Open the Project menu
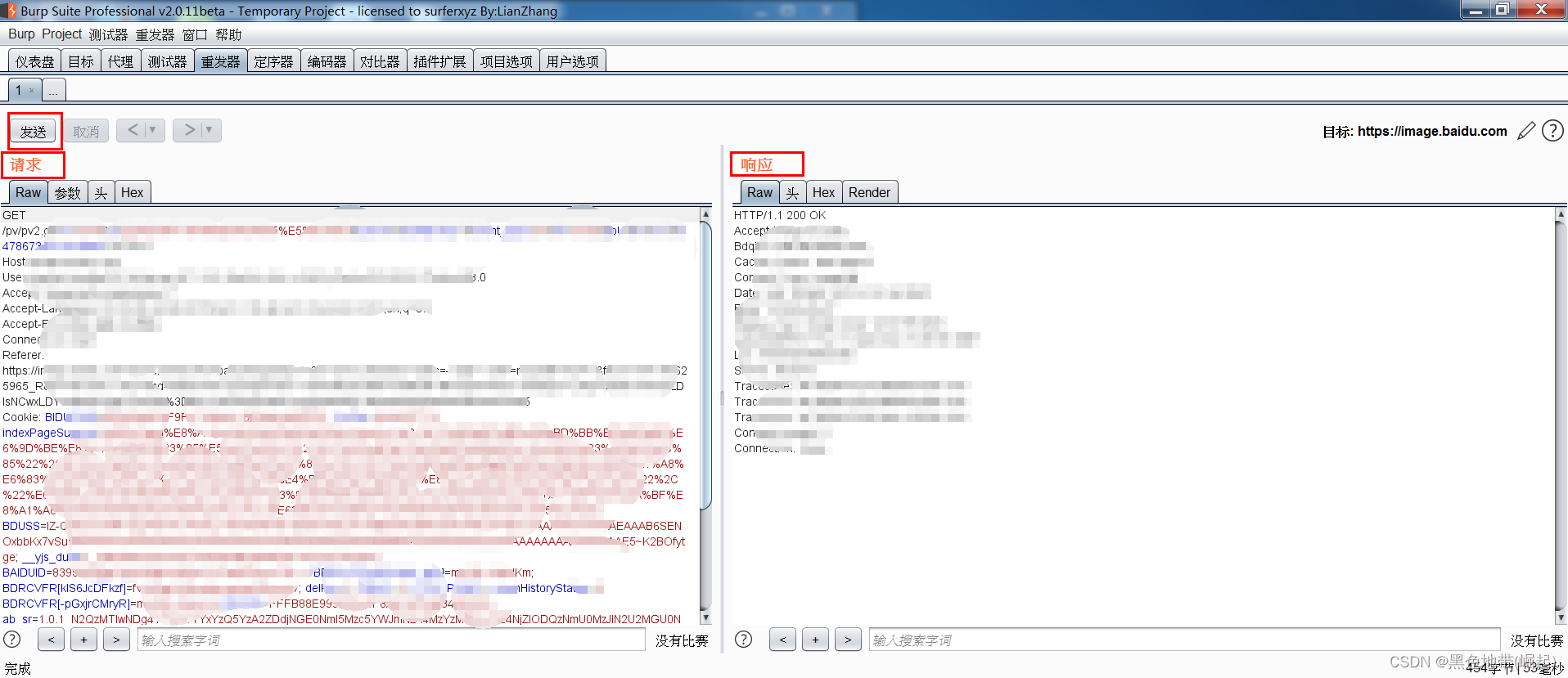The height and width of the screenshot is (678, 1568). (61, 34)
